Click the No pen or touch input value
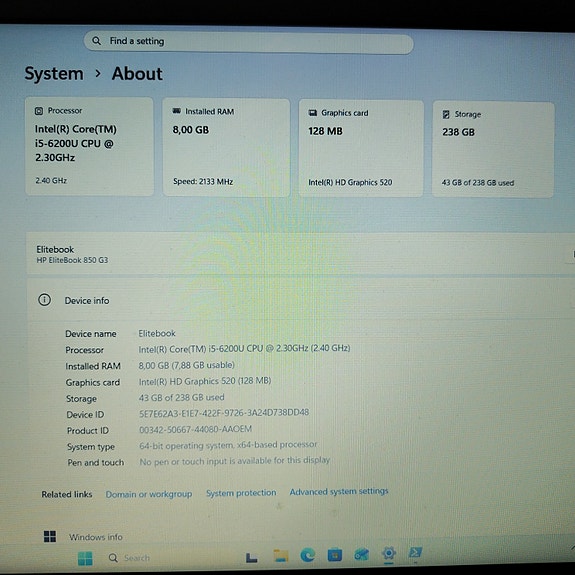Viewport: 575px width, 575px height. point(235,461)
